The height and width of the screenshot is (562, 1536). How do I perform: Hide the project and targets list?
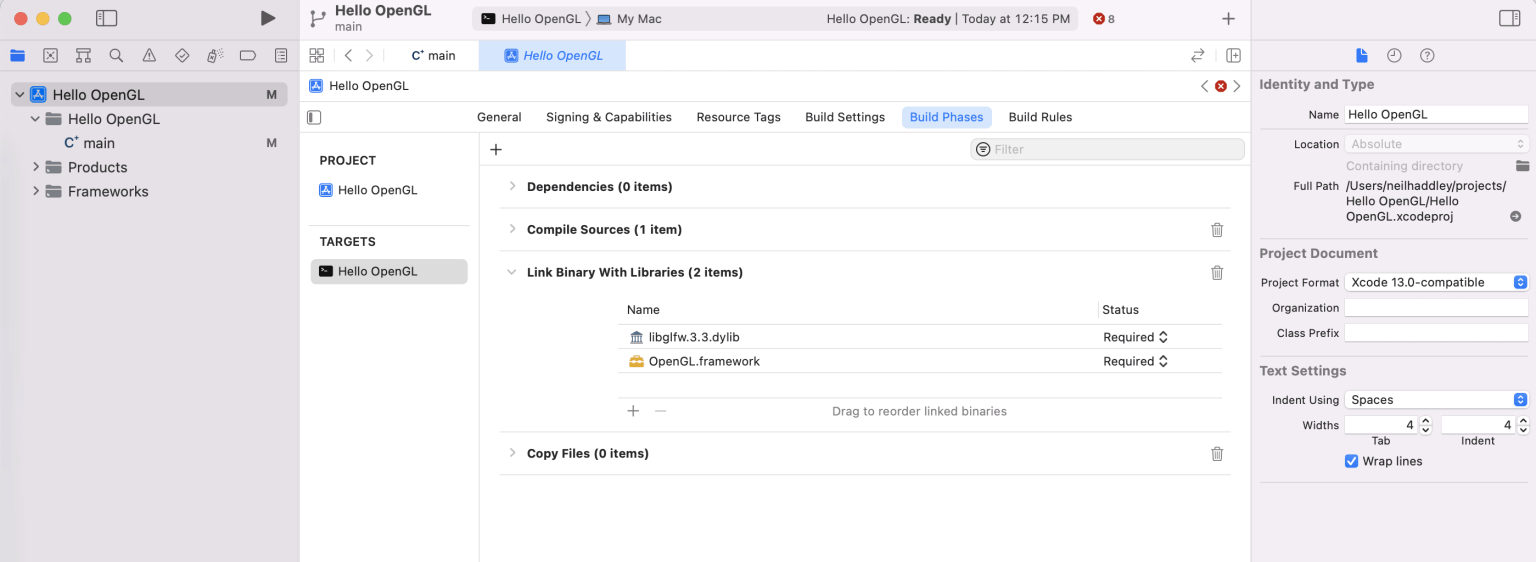(x=314, y=117)
